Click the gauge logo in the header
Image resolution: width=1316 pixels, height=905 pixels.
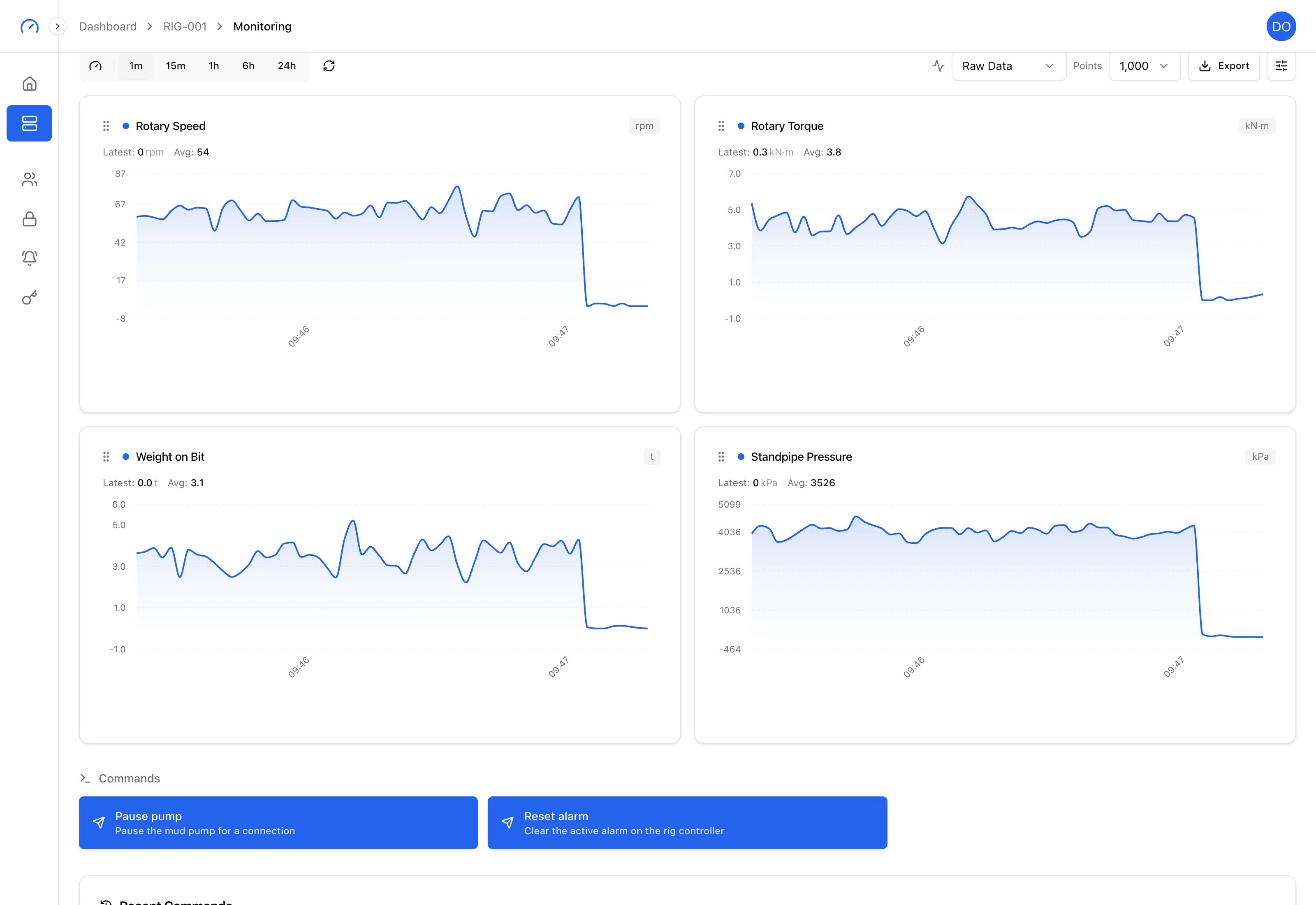coord(30,26)
